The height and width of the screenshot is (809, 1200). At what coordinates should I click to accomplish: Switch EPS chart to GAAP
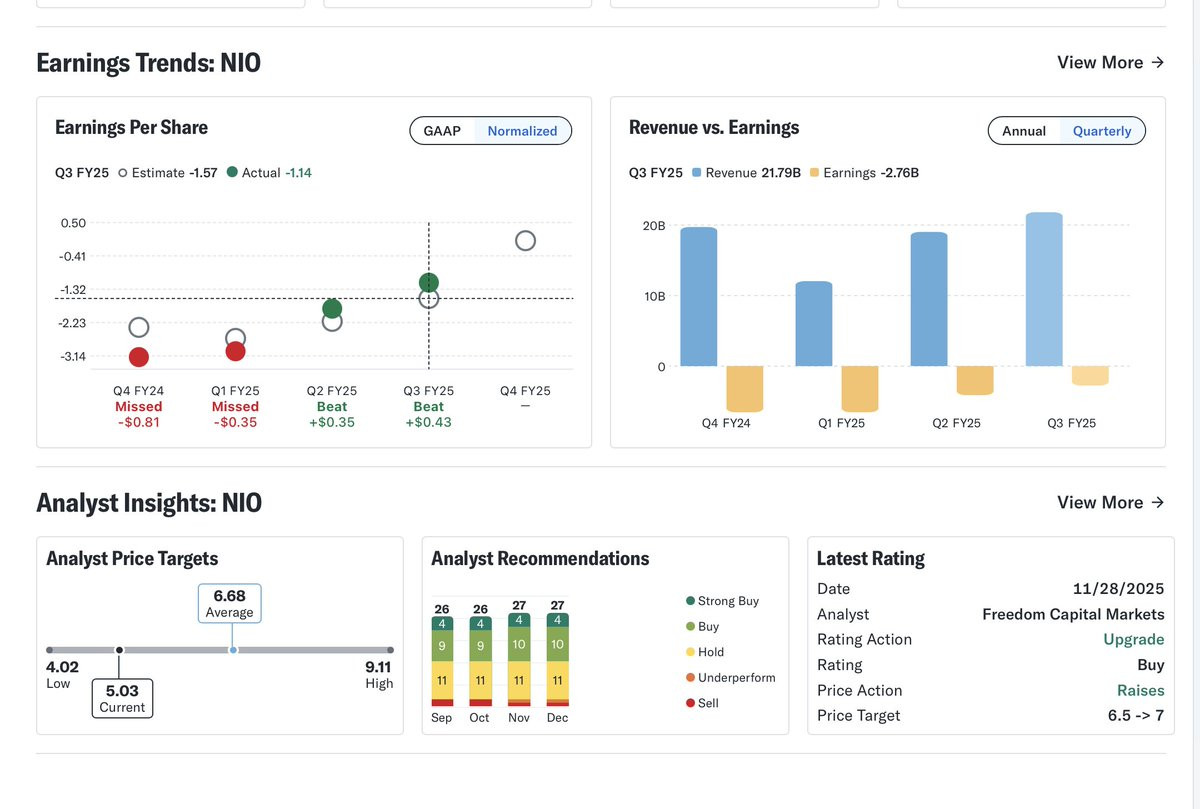442,131
